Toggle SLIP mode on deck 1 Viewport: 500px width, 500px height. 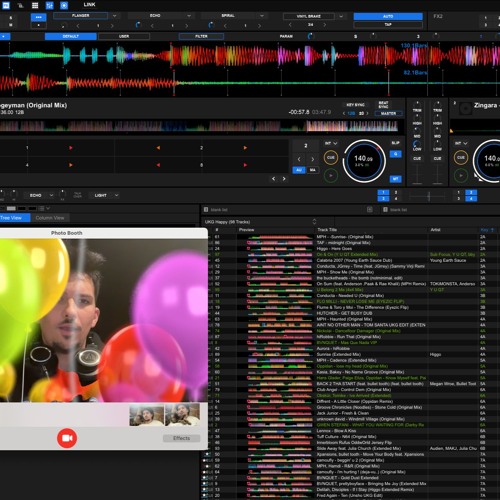click(395, 143)
